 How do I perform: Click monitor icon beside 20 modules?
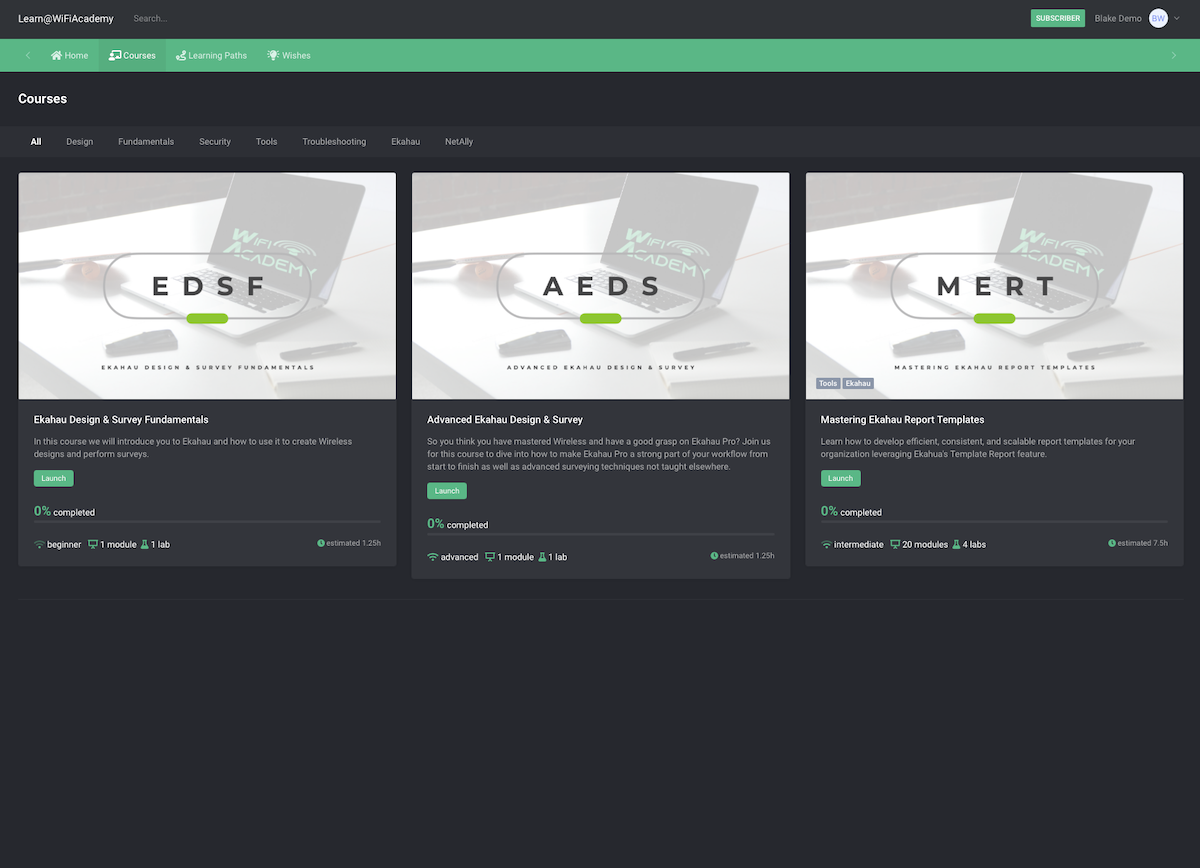click(x=895, y=545)
